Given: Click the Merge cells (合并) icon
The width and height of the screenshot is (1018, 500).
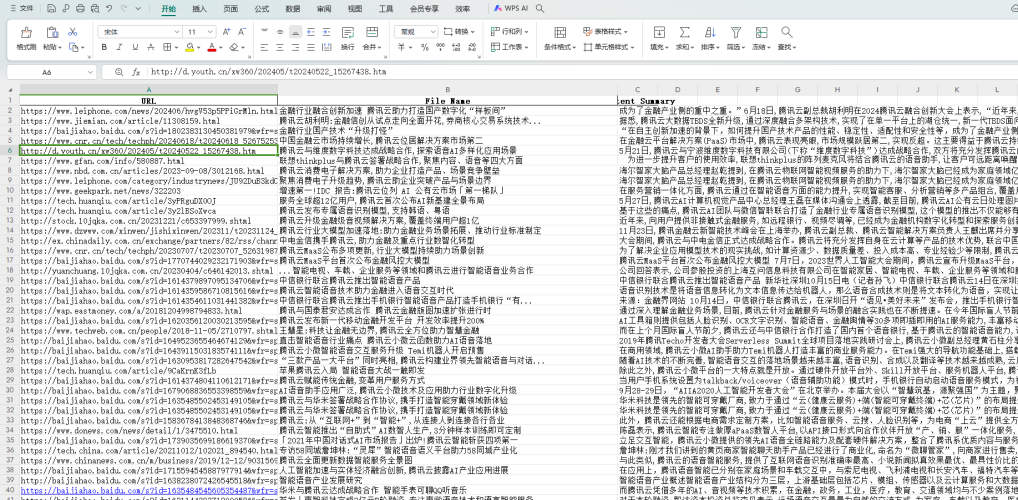Looking at the screenshot, I should (371, 32).
